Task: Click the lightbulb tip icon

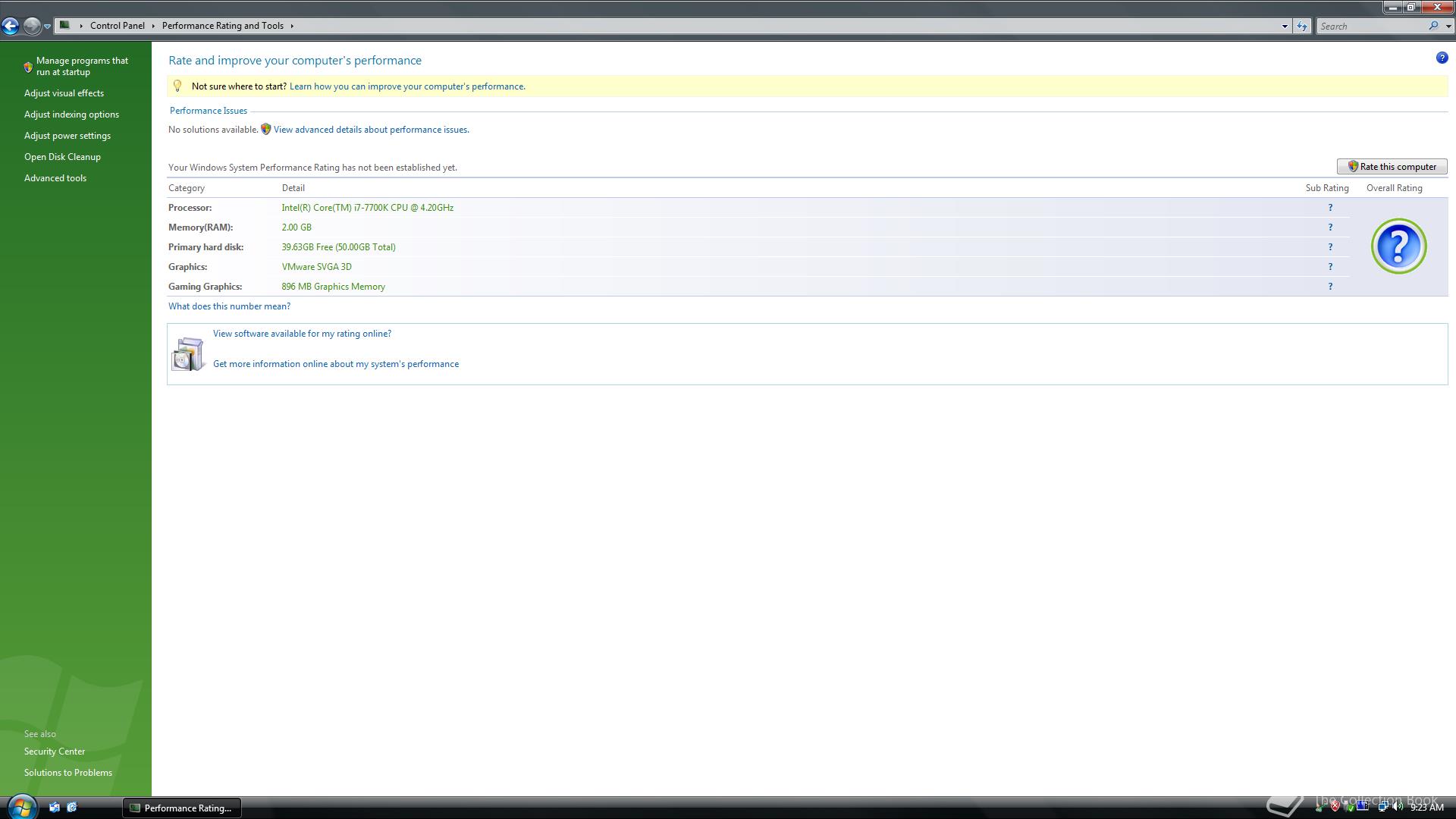Action: (177, 86)
